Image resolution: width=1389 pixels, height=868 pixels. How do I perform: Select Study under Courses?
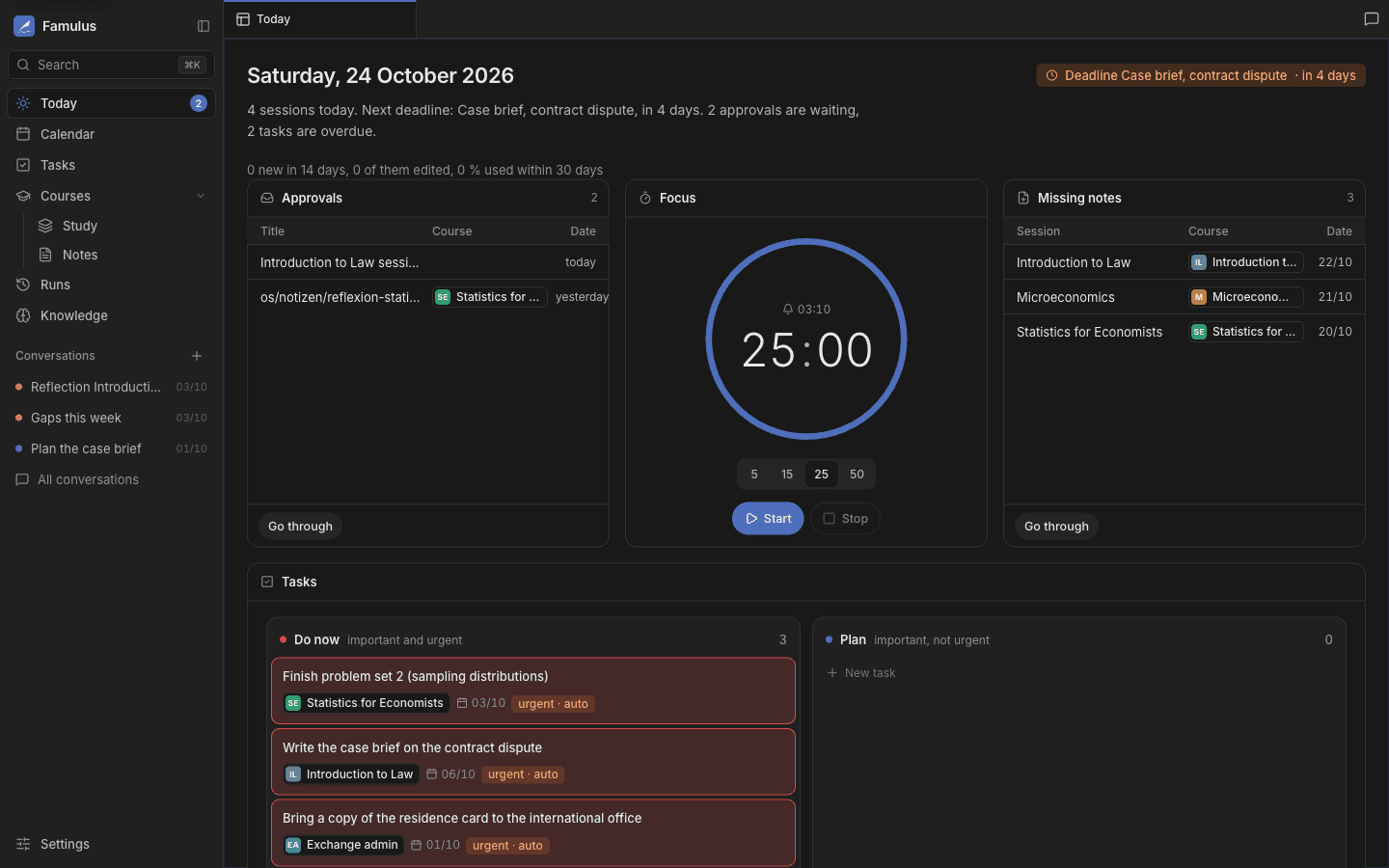[122, 226]
